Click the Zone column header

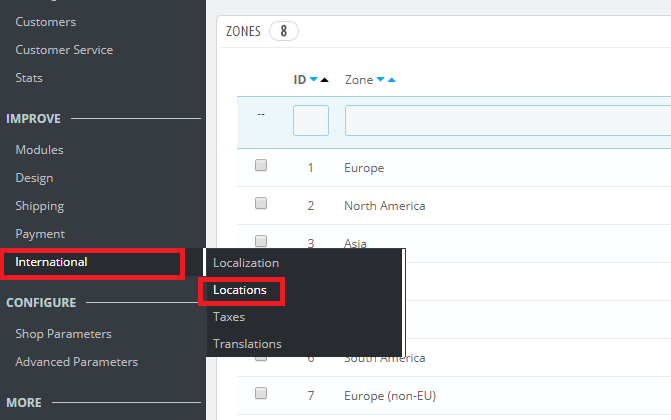[359, 80]
